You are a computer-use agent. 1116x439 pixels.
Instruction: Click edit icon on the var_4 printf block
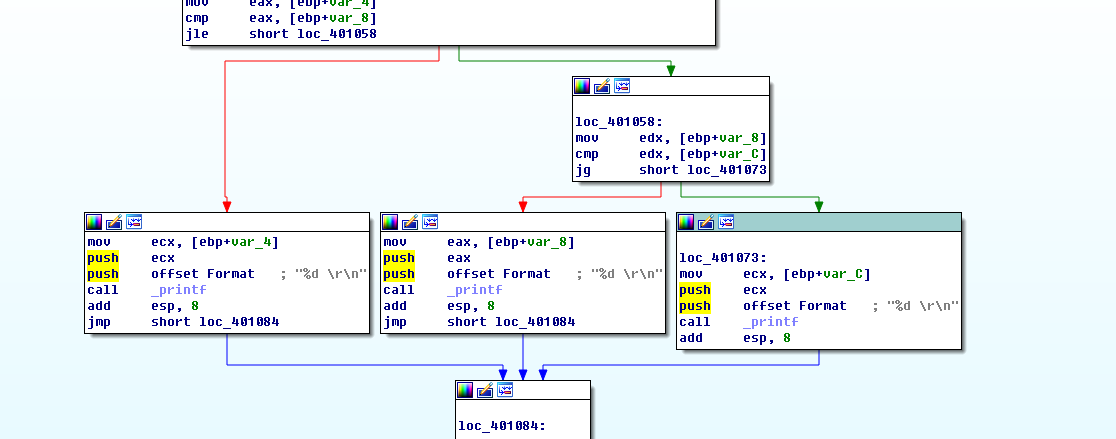114,222
